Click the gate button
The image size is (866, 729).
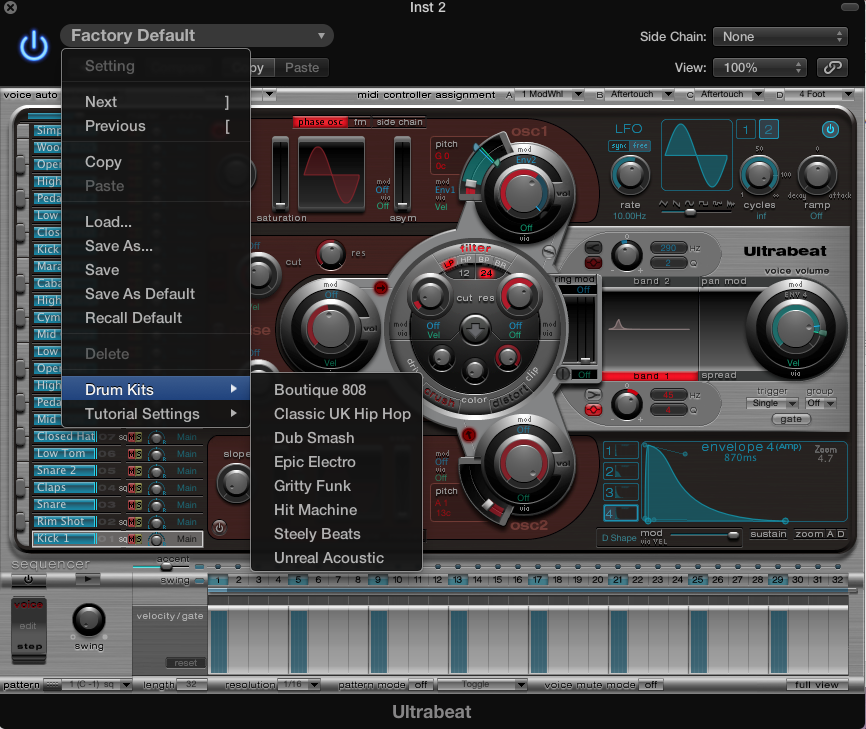click(791, 419)
